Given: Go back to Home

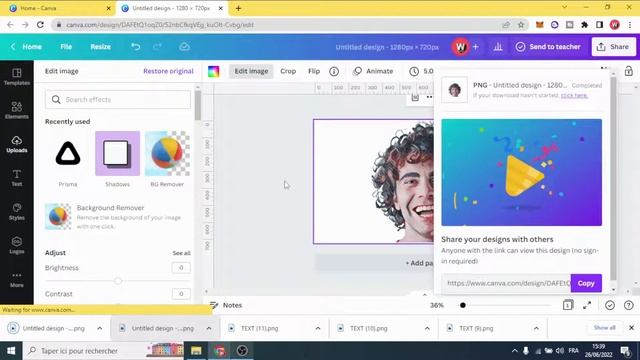Looking at the screenshot, I should click(x=27, y=47).
